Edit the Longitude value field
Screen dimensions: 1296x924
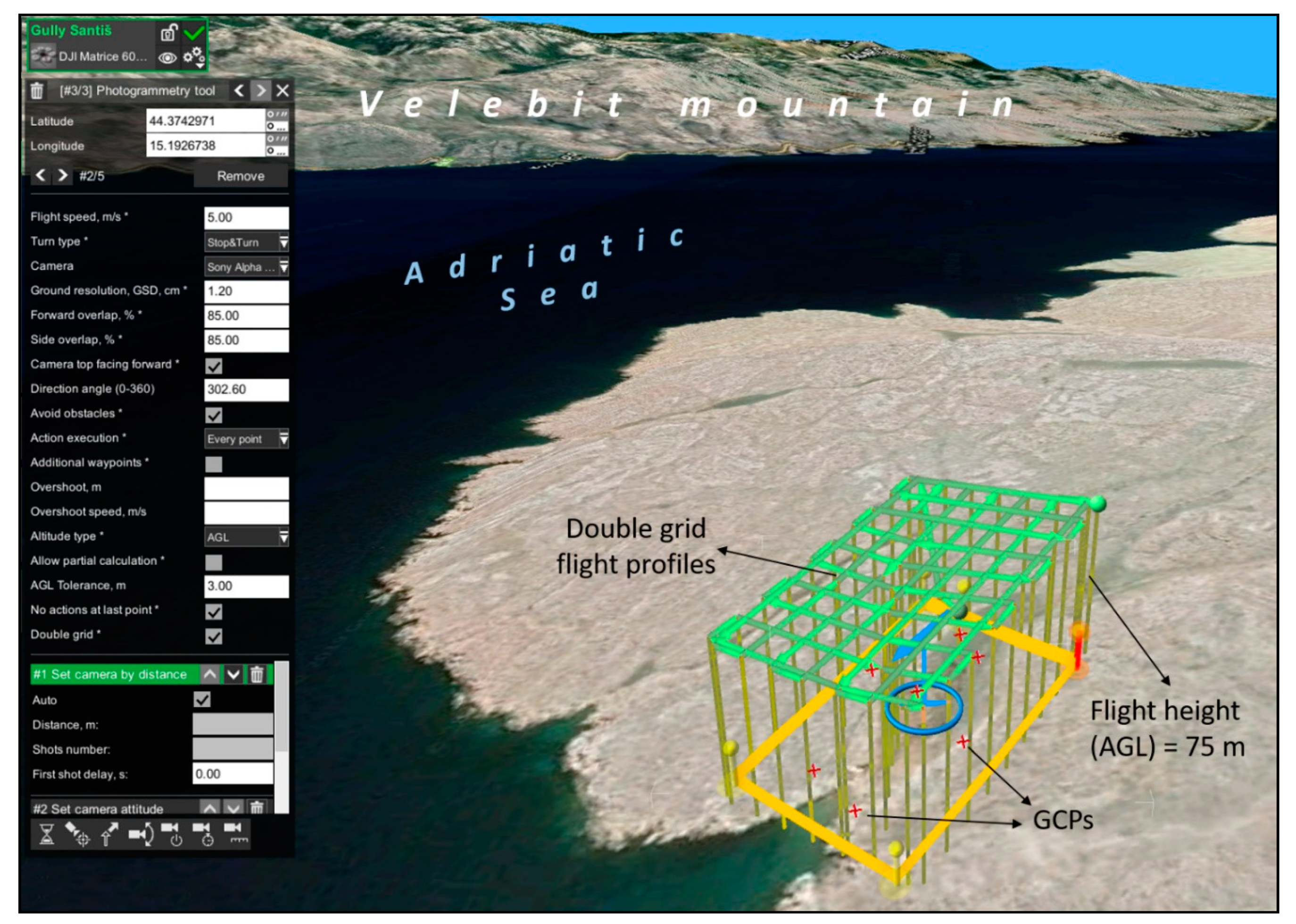(x=206, y=146)
